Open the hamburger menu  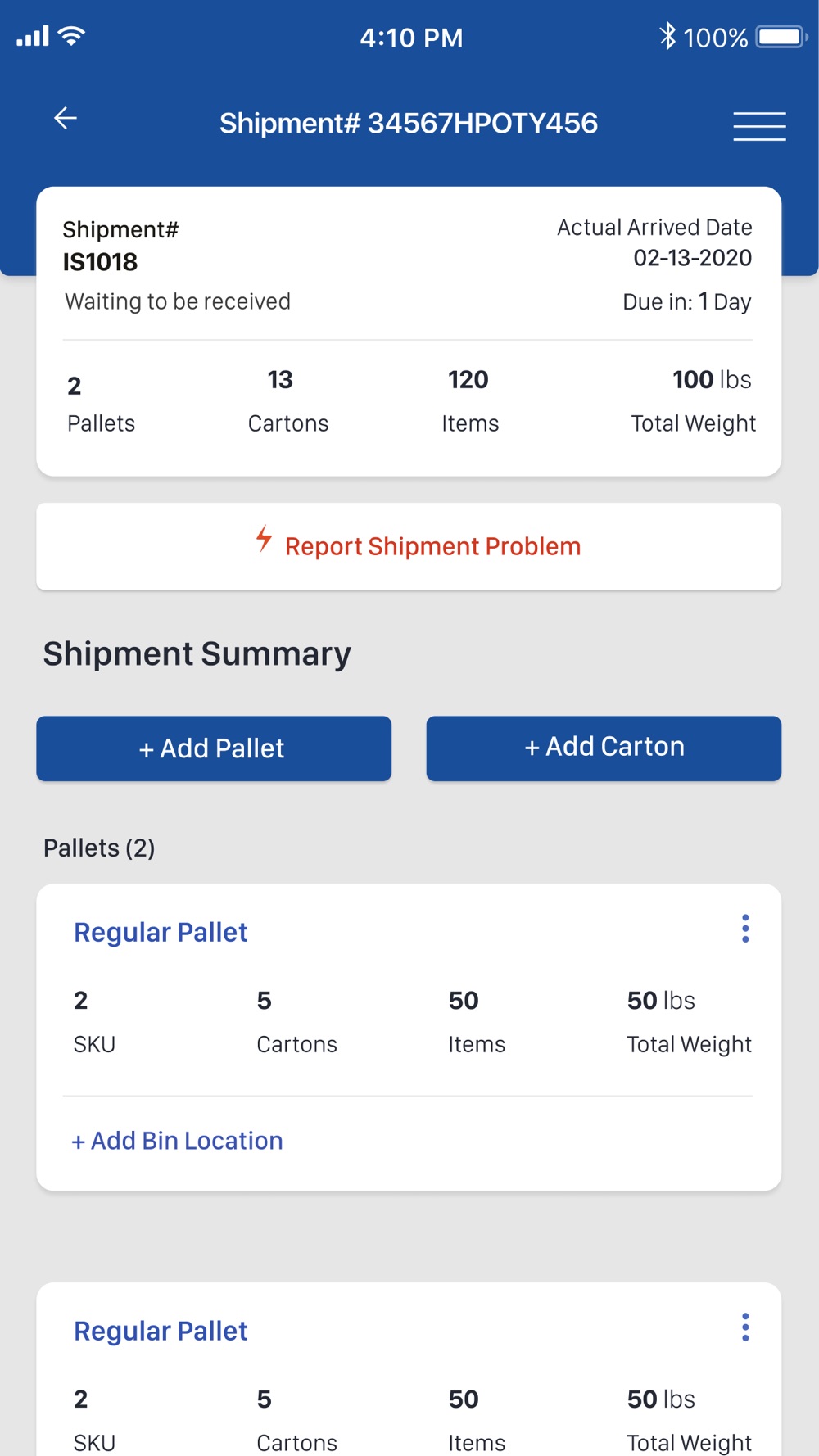pyautogui.click(x=759, y=126)
